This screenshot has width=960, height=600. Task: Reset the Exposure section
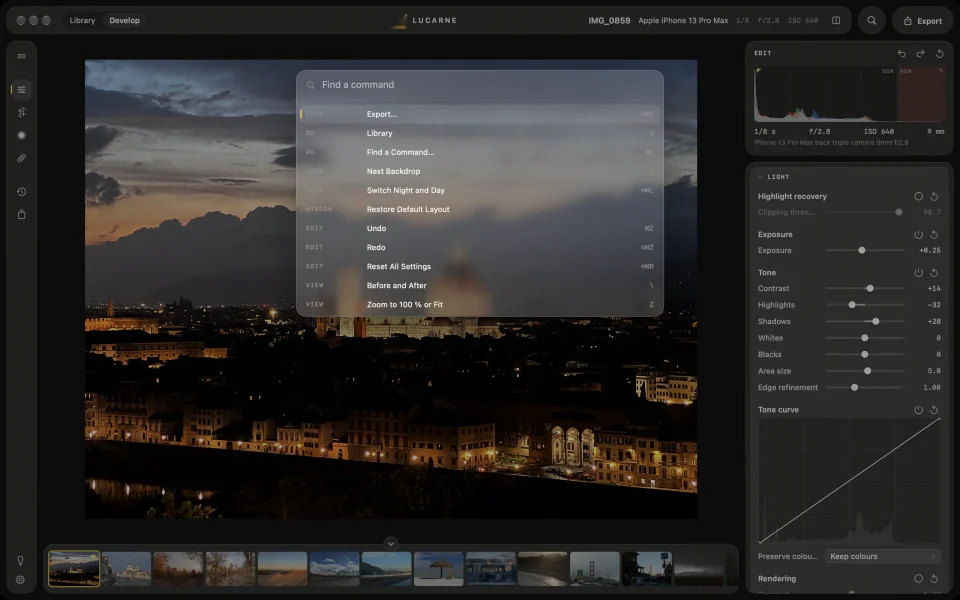pyautogui.click(x=934, y=234)
